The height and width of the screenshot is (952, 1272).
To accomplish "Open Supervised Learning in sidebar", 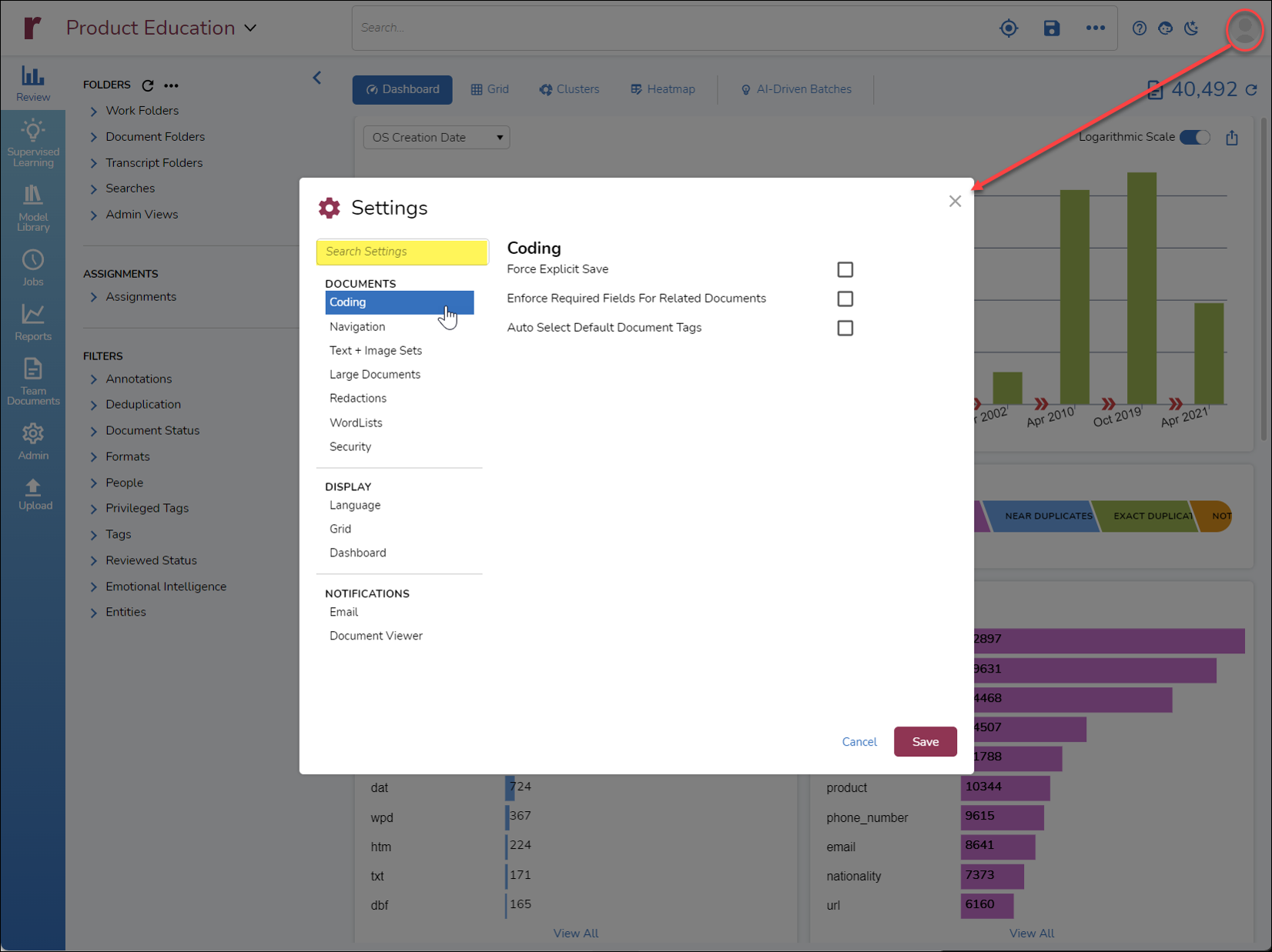I will click(33, 143).
